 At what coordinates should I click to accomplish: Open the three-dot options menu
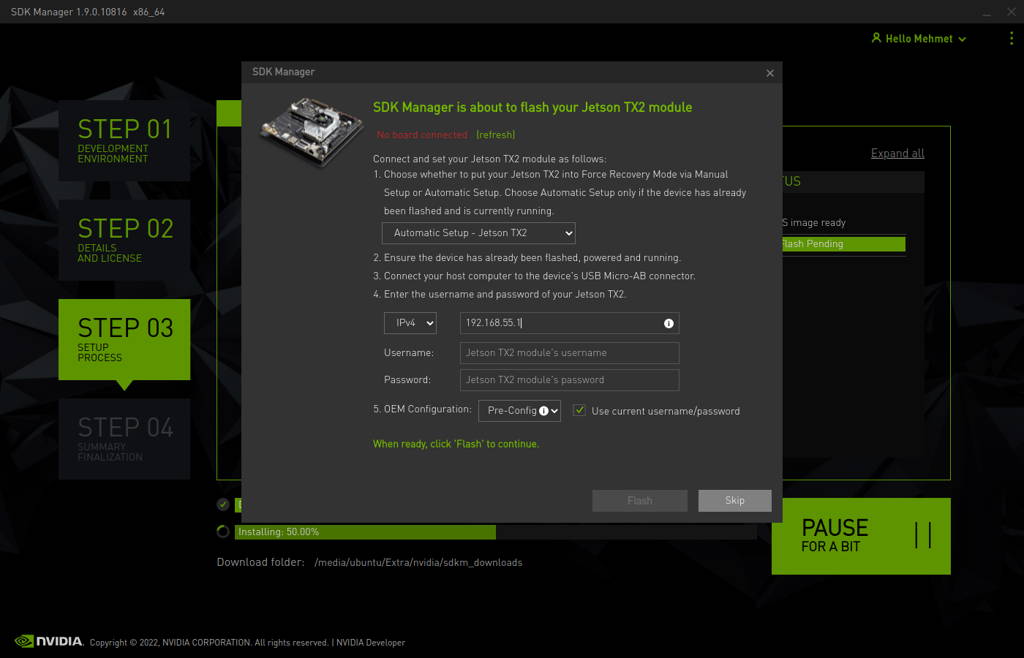click(1011, 39)
